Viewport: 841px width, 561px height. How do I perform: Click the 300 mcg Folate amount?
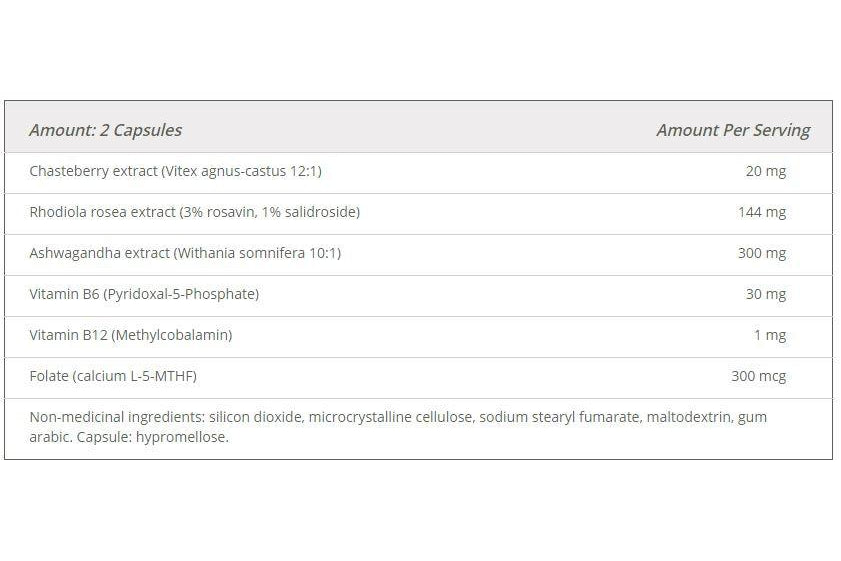758,376
